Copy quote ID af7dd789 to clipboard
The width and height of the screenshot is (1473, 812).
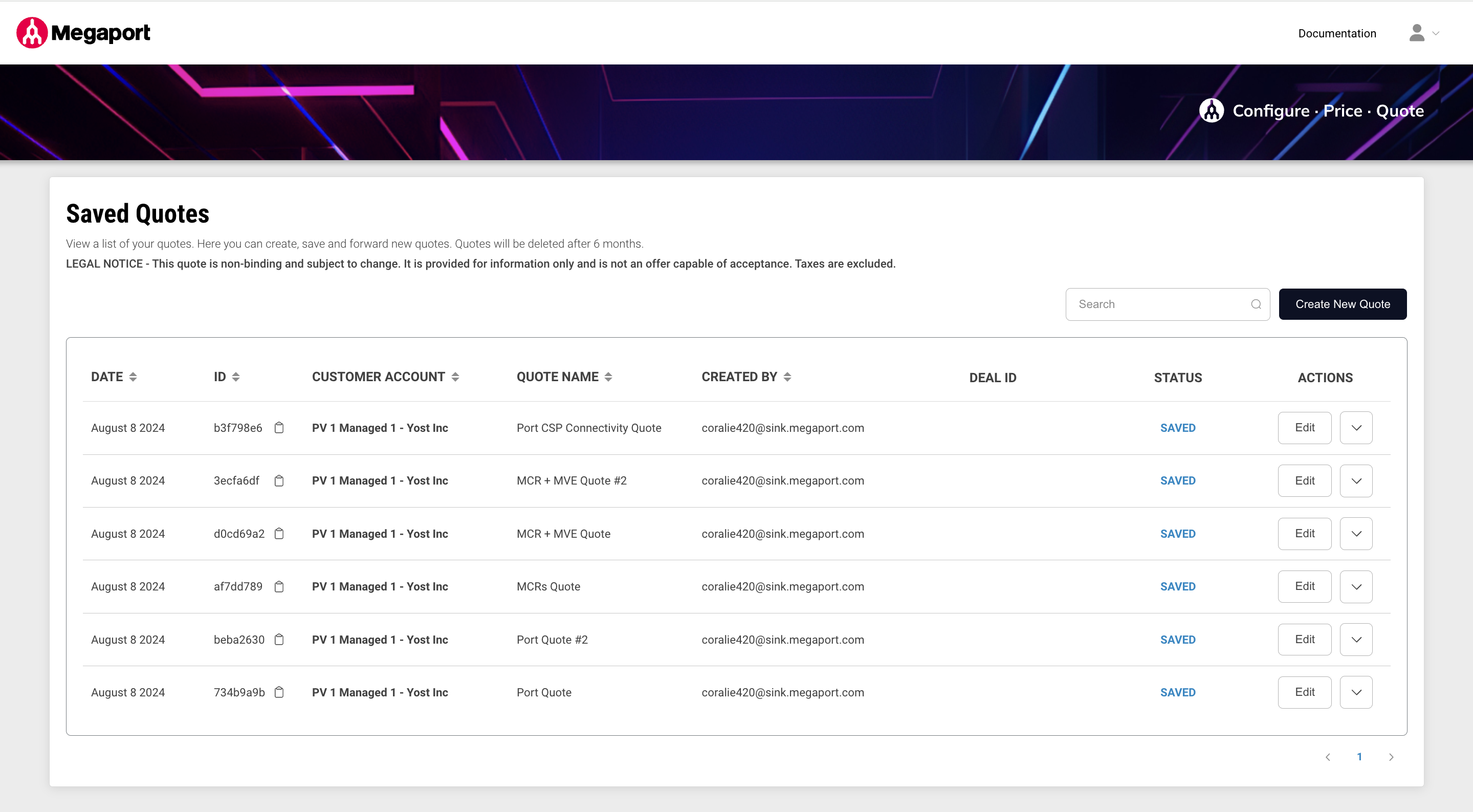coord(279,587)
